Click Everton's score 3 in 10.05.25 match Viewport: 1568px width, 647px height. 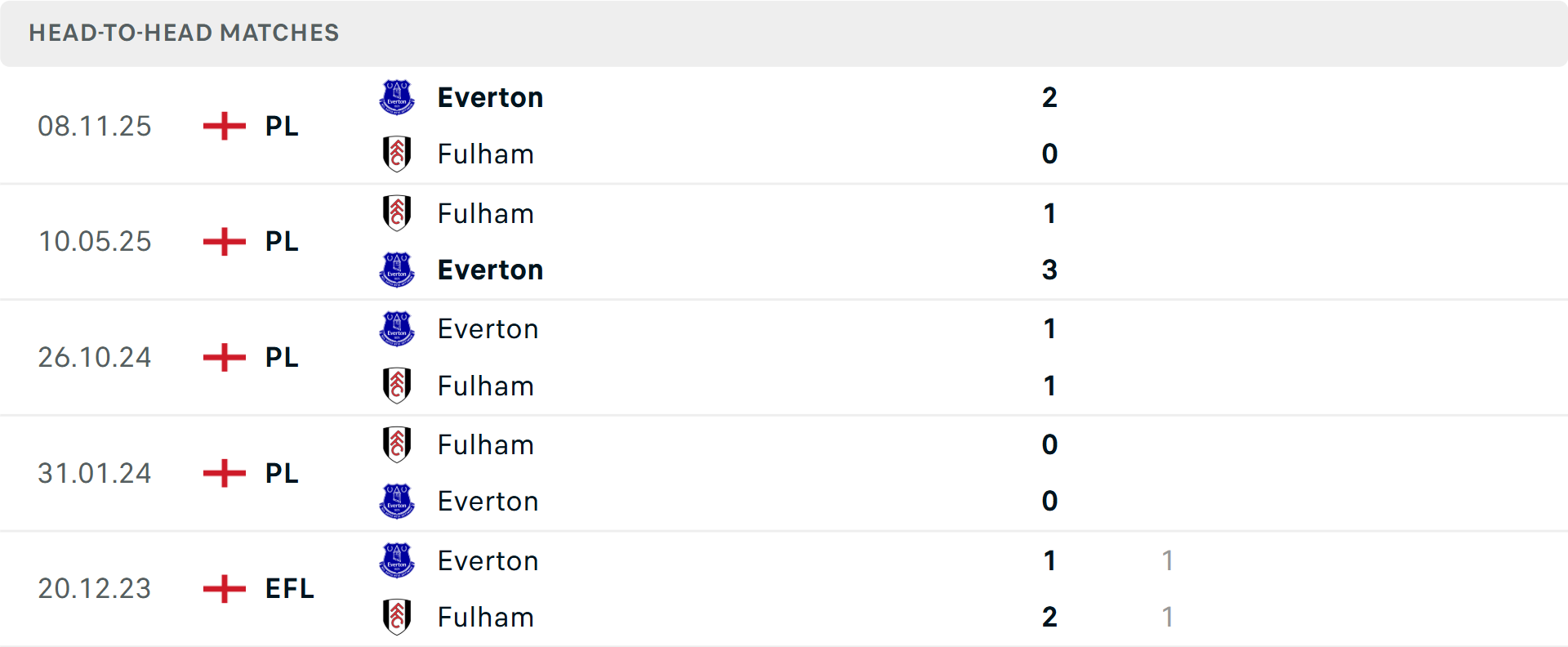click(1049, 270)
